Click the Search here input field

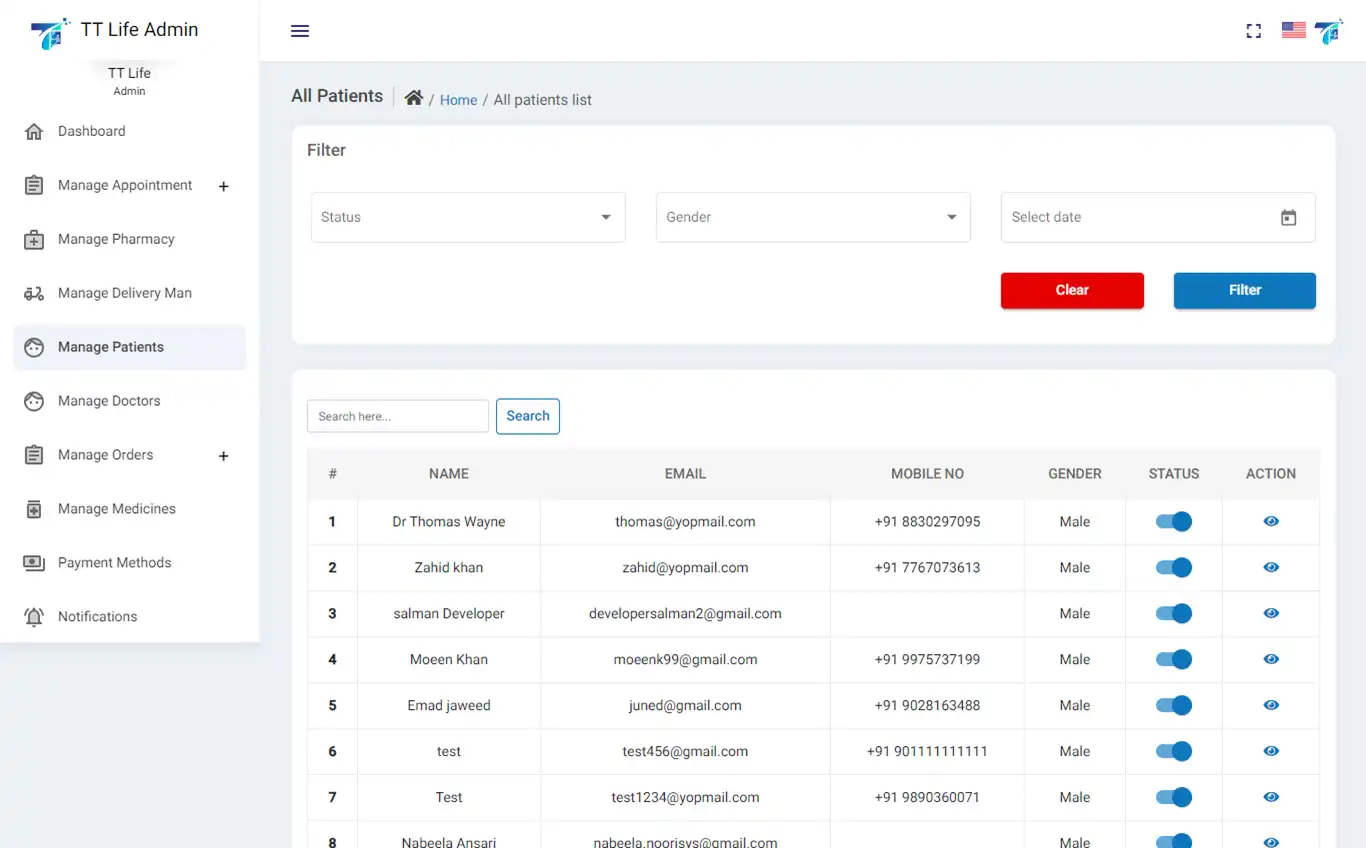[x=397, y=417]
